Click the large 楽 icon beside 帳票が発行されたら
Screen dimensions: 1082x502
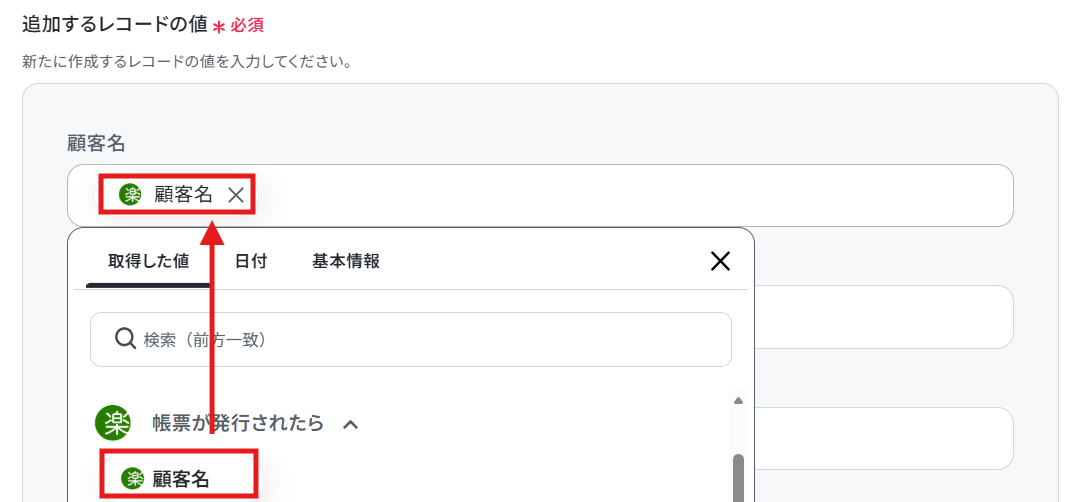(x=113, y=423)
